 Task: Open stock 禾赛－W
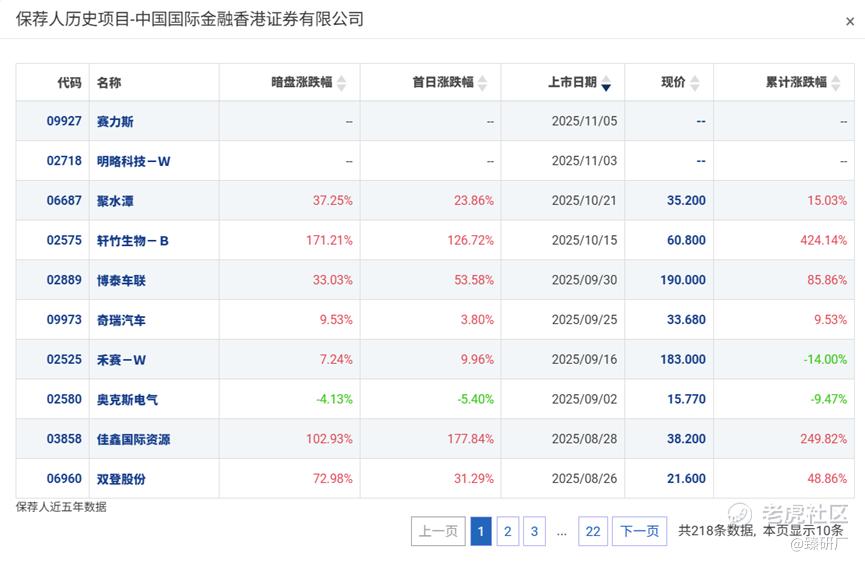(x=121, y=360)
